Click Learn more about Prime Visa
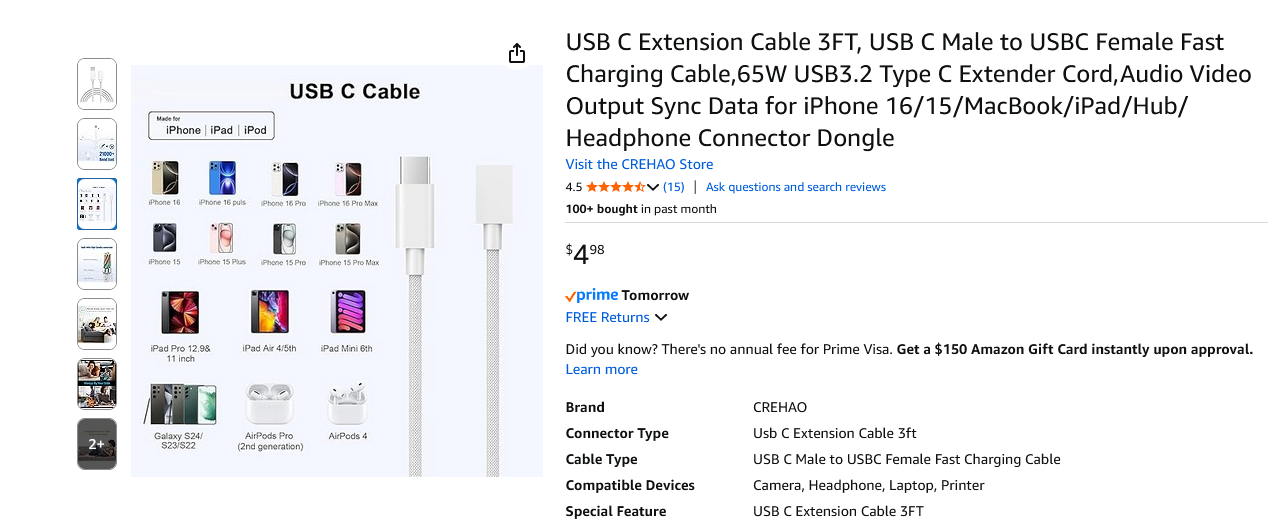The image size is (1268, 521). coord(601,369)
